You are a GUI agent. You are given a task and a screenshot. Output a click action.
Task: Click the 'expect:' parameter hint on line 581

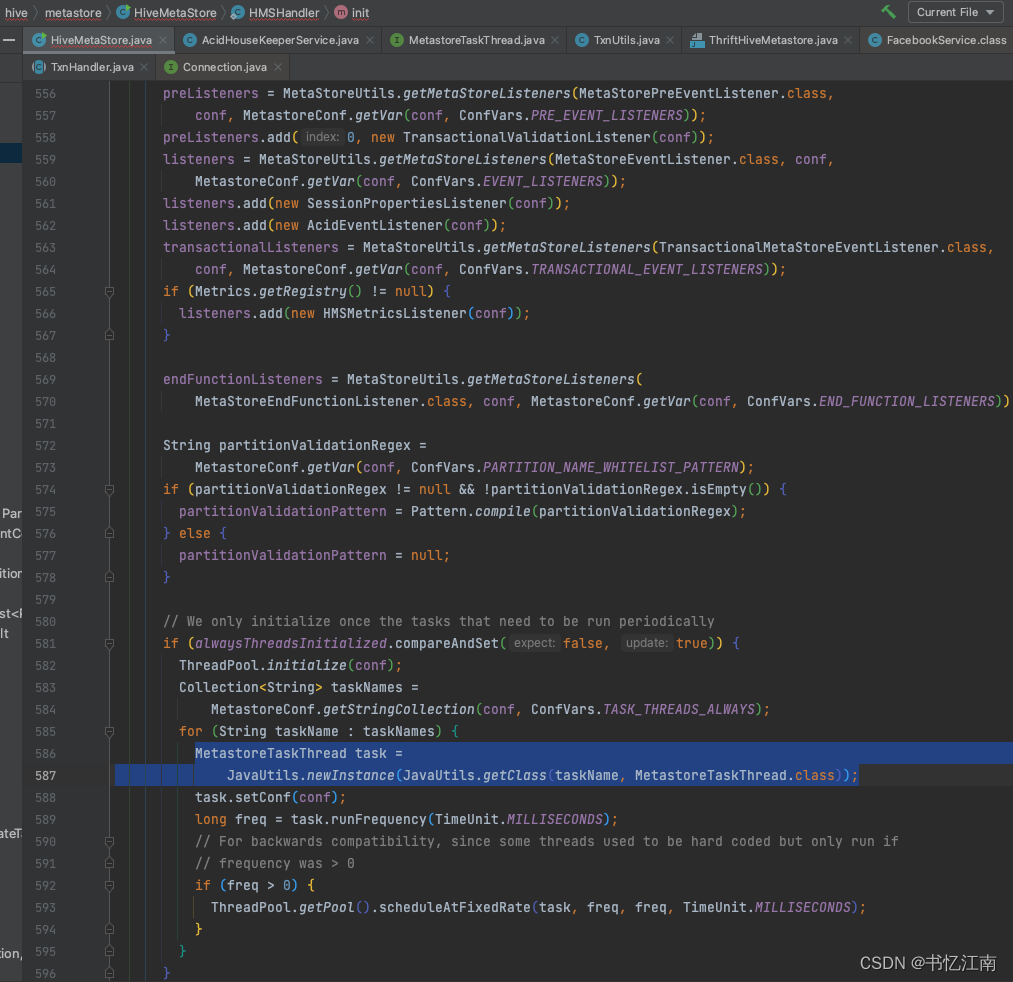[534, 643]
